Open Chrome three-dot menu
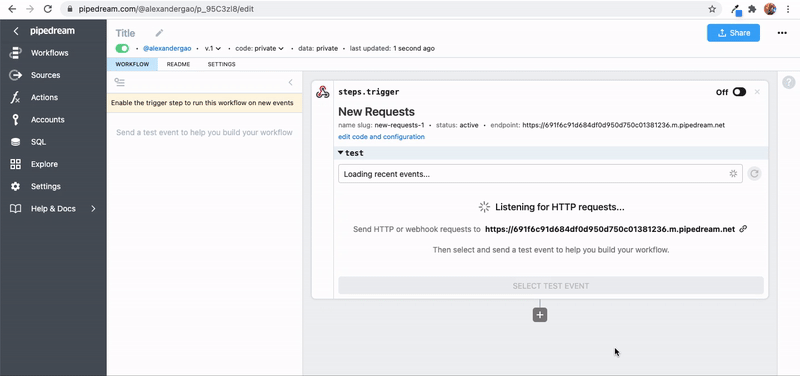Image resolution: width=800 pixels, height=376 pixels. [x=788, y=9]
